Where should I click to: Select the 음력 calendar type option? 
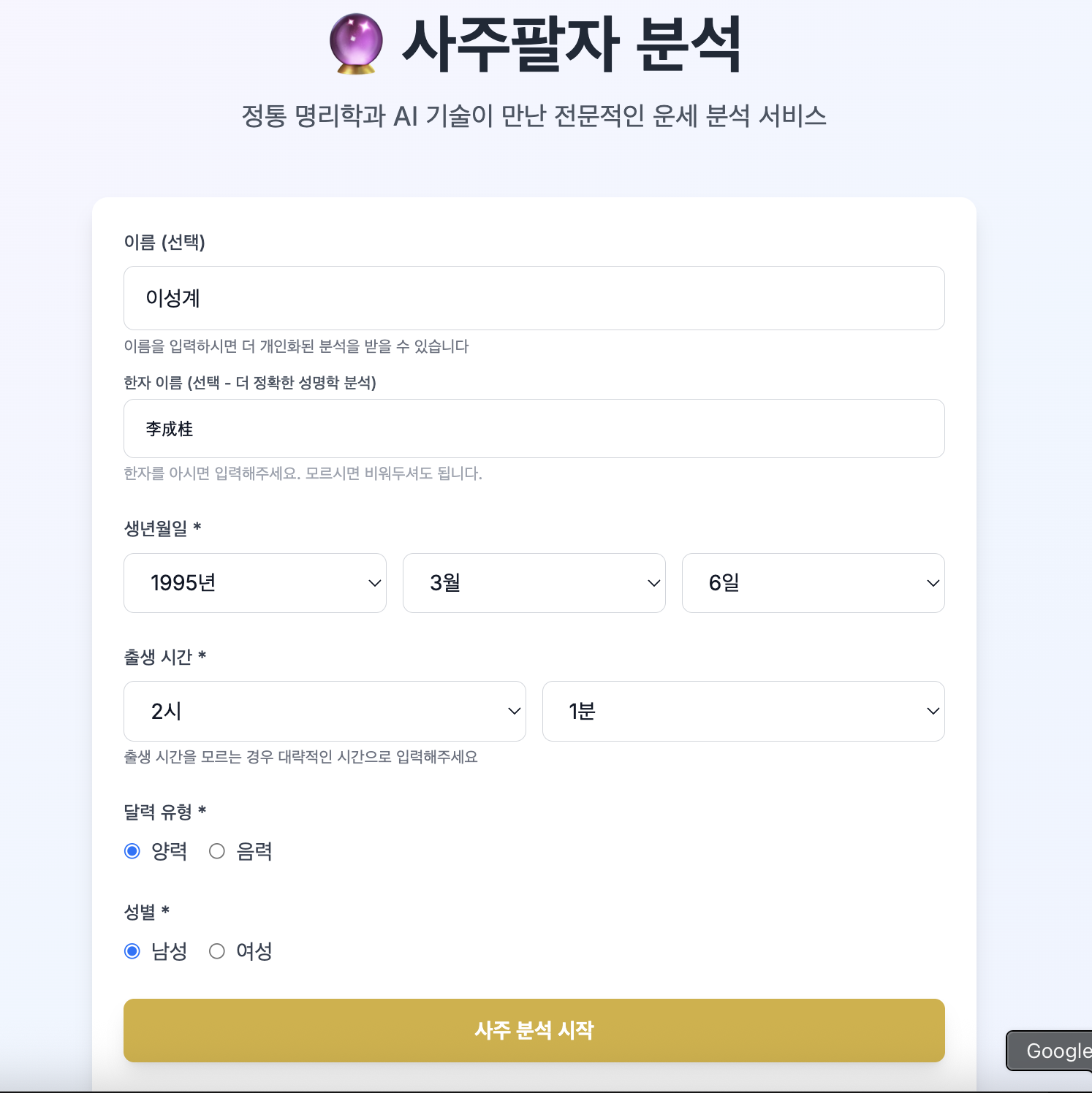[x=216, y=850]
